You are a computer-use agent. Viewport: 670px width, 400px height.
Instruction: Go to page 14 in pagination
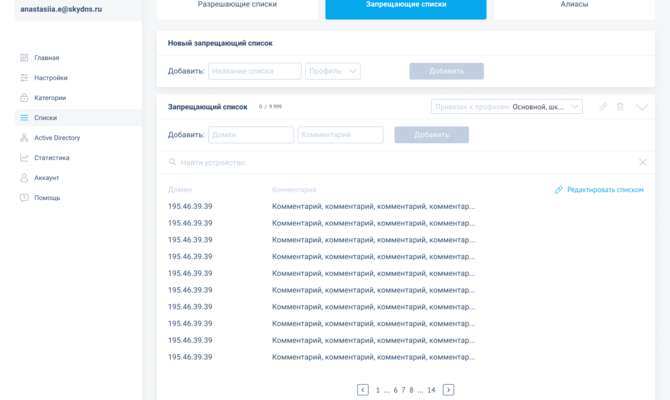pos(431,390)
